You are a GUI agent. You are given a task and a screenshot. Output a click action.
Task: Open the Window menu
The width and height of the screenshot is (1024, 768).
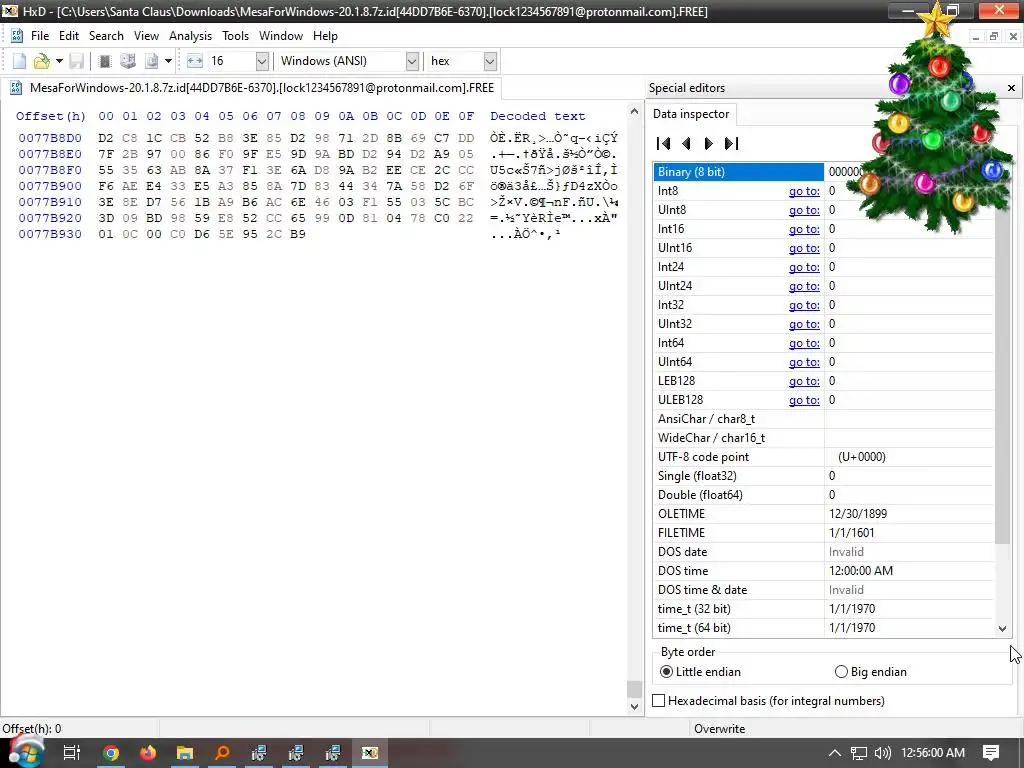point(281,36)
